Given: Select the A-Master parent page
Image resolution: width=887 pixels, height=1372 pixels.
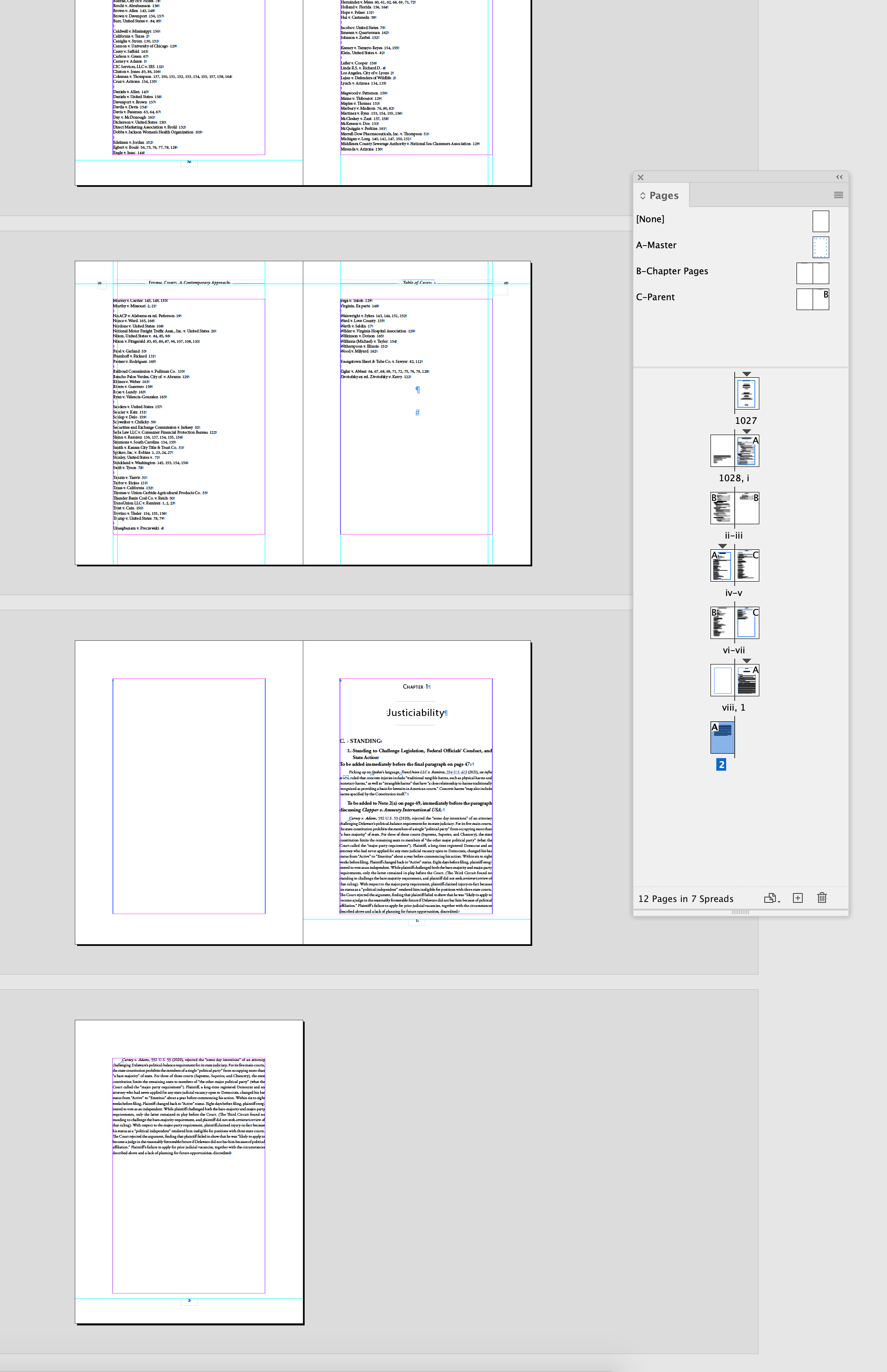Looking at the screenshot, I should tap(657, 245).
